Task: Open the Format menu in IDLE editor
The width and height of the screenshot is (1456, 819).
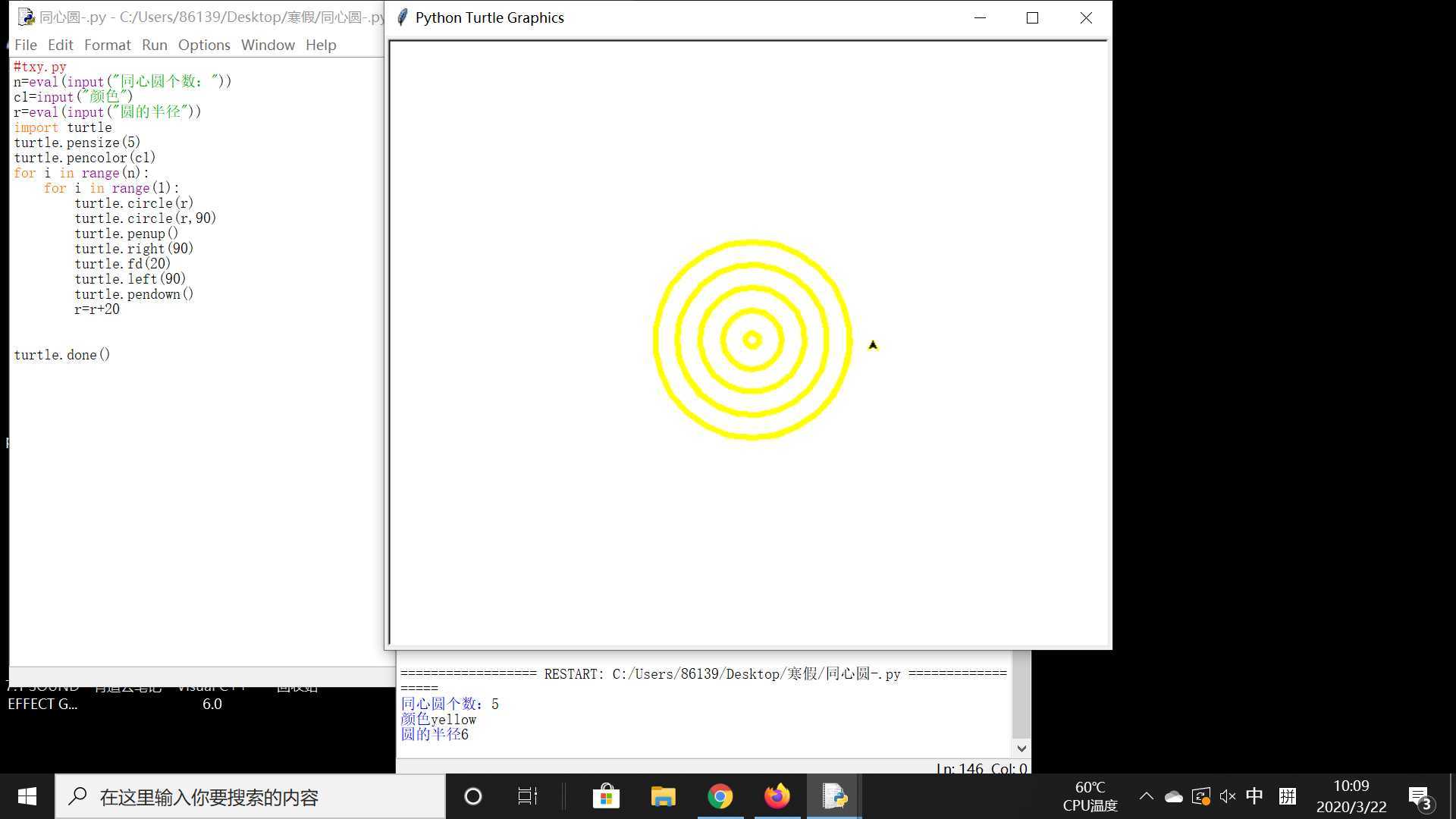Action: pyautogui.click(x=107, y=45)
